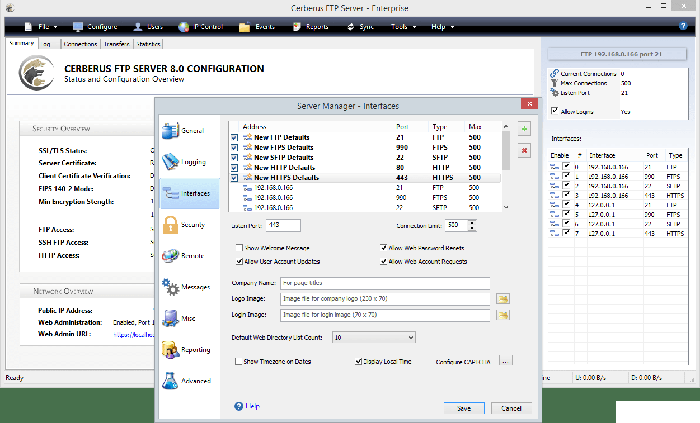
Task: Click the Help link in dialog
Action: coord(253,406)
